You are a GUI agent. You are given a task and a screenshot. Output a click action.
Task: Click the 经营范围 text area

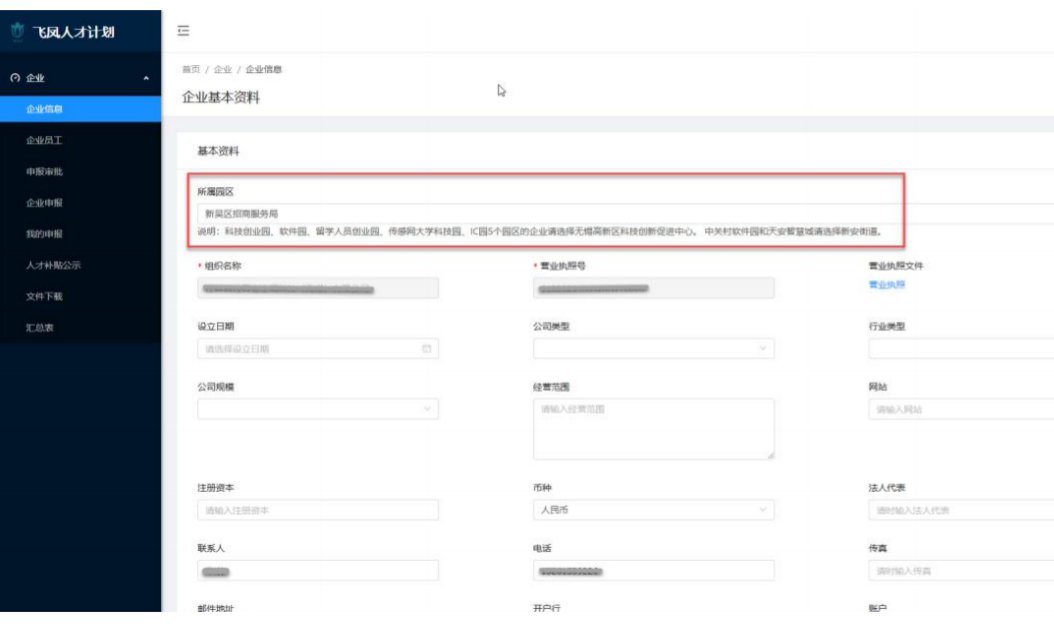653,429
